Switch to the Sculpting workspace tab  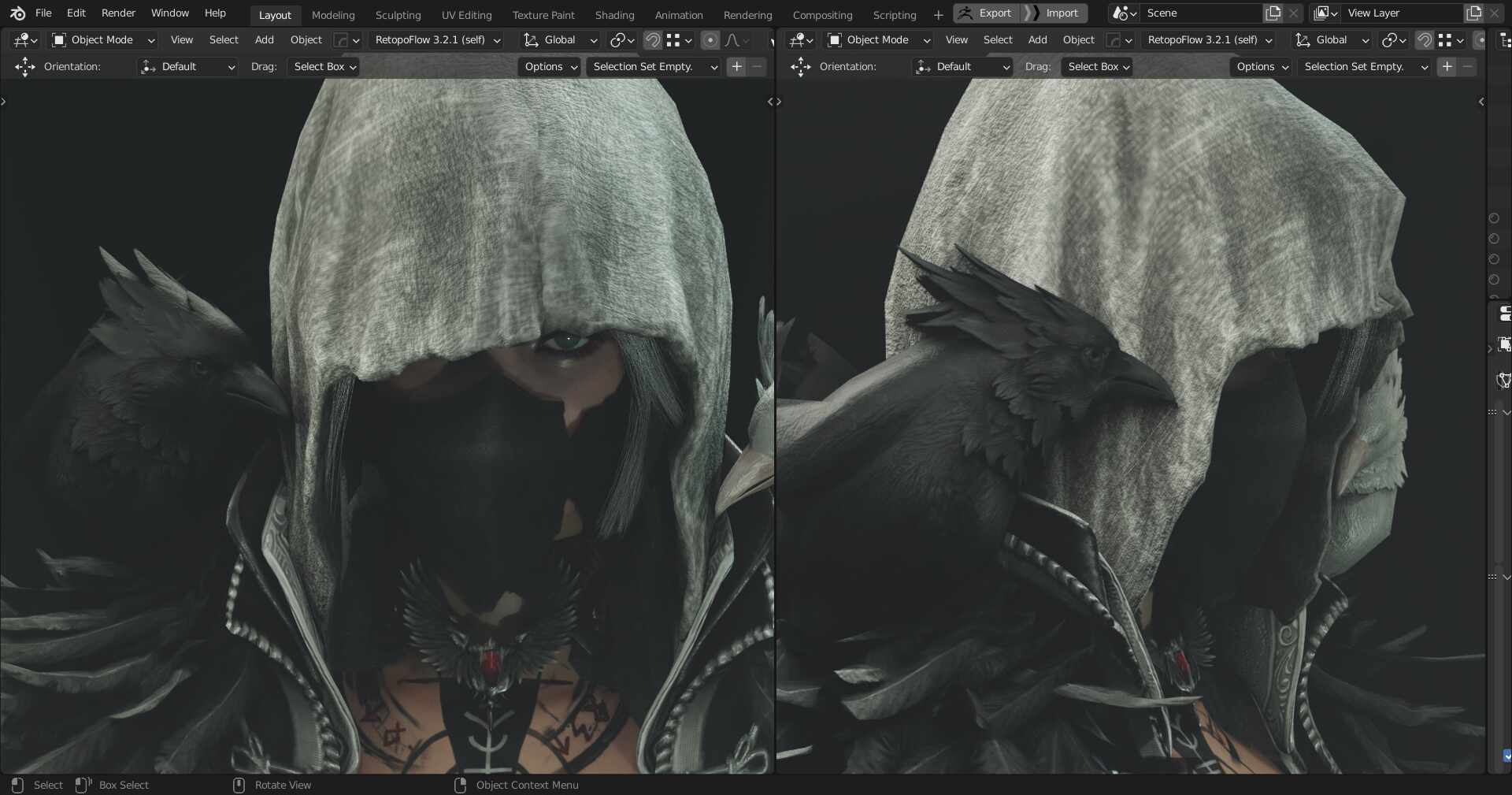tap(398, 15)
